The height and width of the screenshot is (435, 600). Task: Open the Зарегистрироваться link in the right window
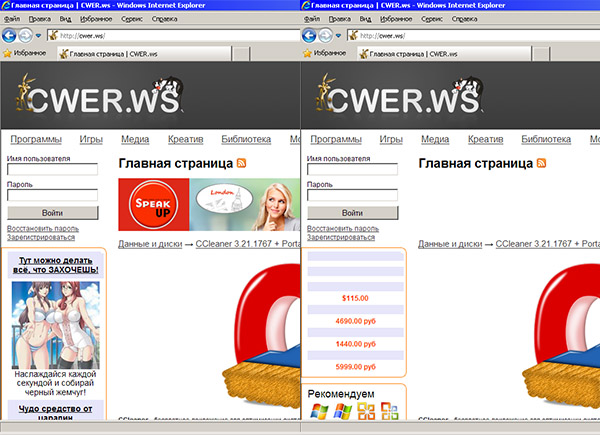[x=341, y=237]
